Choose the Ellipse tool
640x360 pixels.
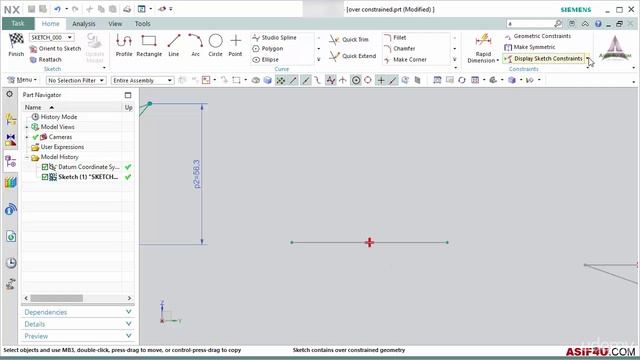[x=266, y=60]
